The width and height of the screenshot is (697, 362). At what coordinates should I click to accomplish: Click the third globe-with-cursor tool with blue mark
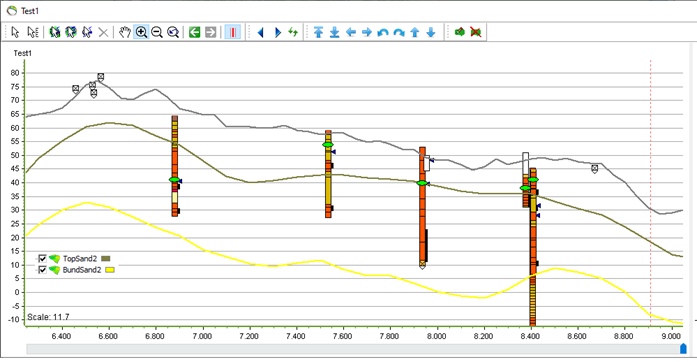(x=87, y=32)
